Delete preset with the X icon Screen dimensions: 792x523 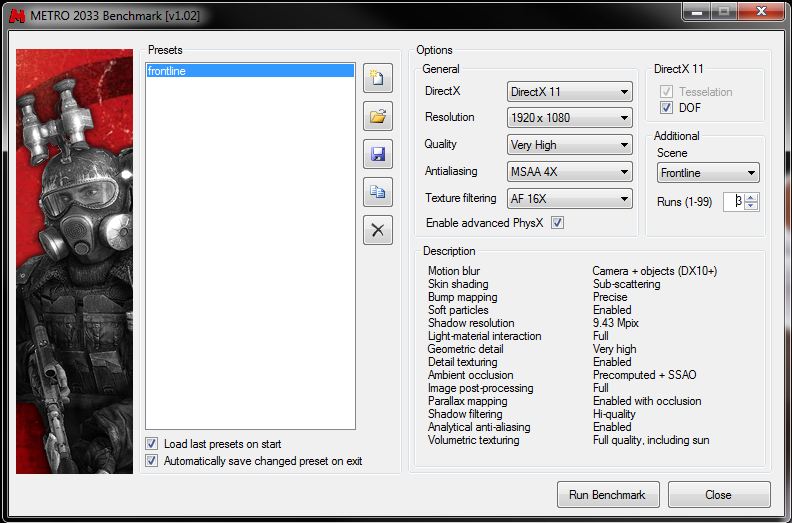click(378, 230)
